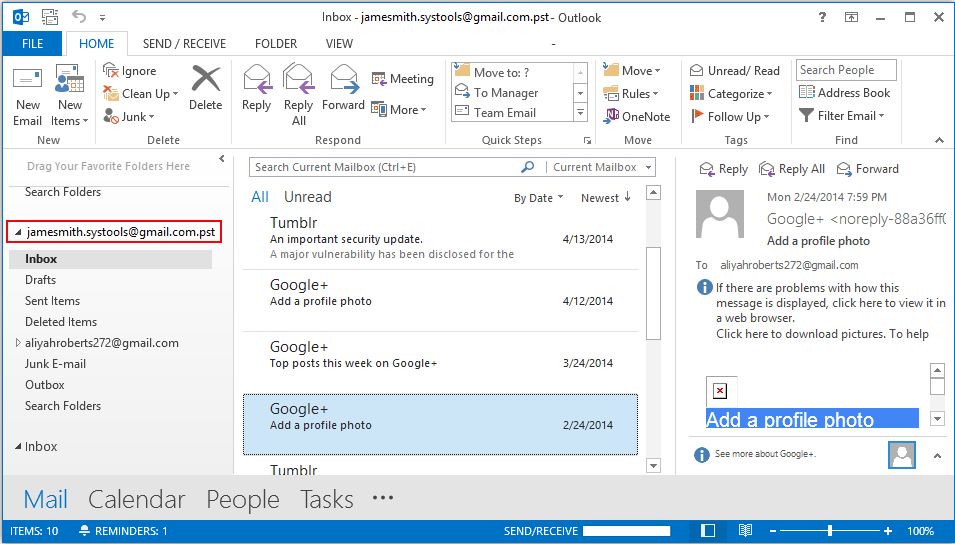Click the zoom in plus button
This screenshot has height=544, width=955.
[888, 531]
